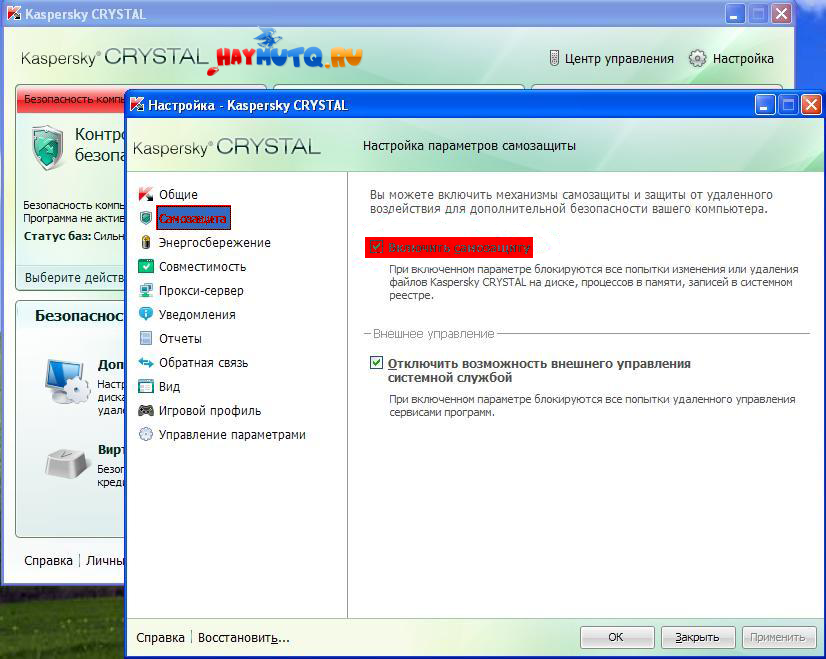Open Справка link in settings dialog
Screen dimensions: 826x659
(160, 637)
